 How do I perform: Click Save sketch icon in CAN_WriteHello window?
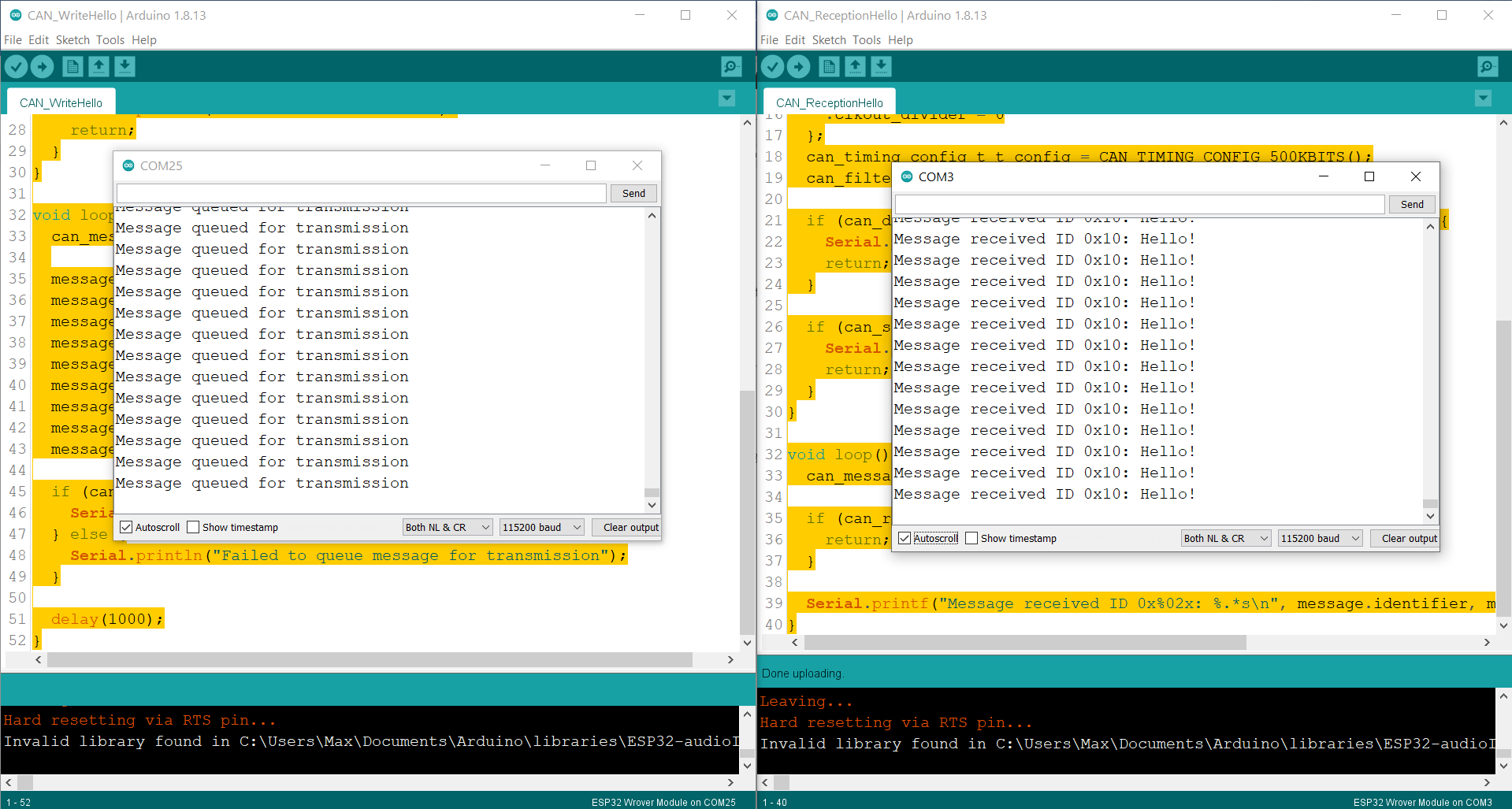(124, 67)
